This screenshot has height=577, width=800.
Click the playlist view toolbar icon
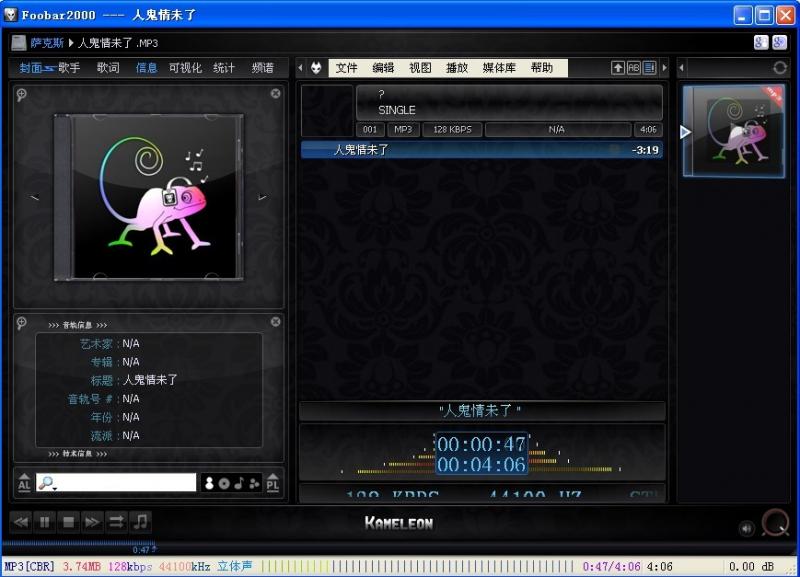point(649,68)
